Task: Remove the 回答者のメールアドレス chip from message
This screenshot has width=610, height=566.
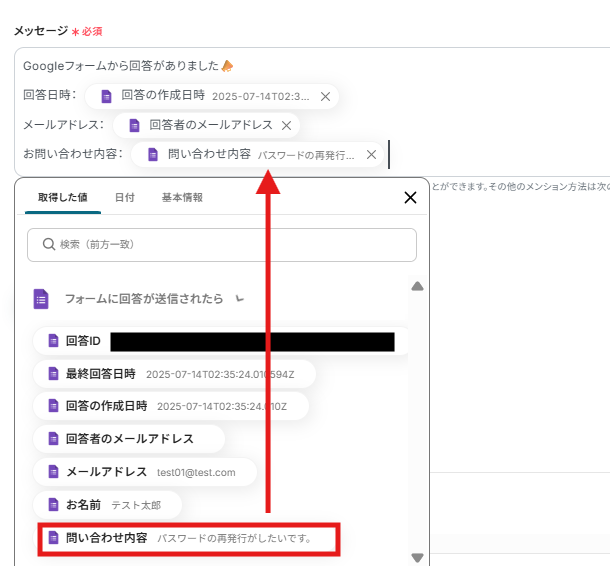Action: [286, 126]
